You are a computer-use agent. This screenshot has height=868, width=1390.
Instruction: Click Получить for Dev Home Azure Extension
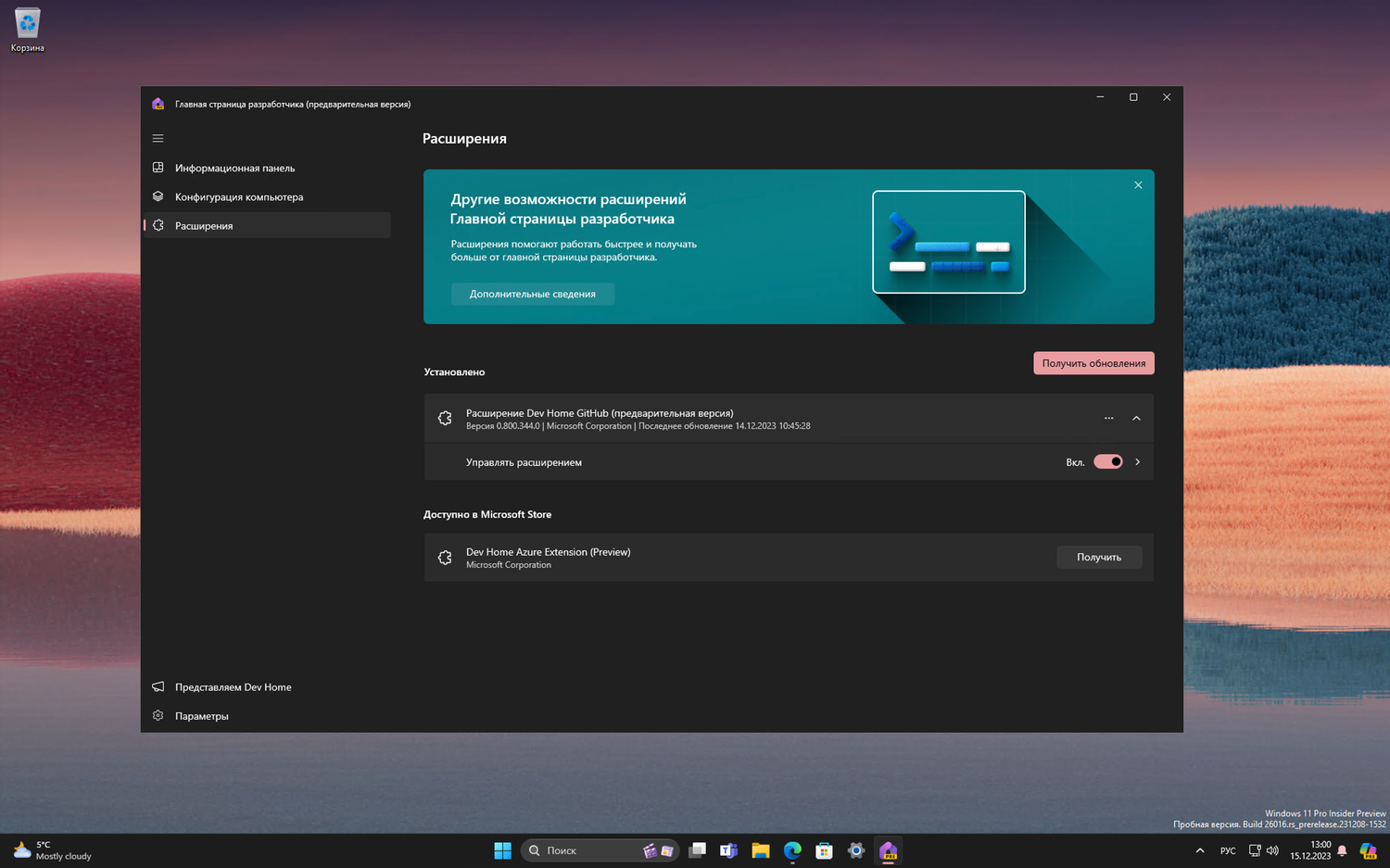click(x=1099, y=557)
